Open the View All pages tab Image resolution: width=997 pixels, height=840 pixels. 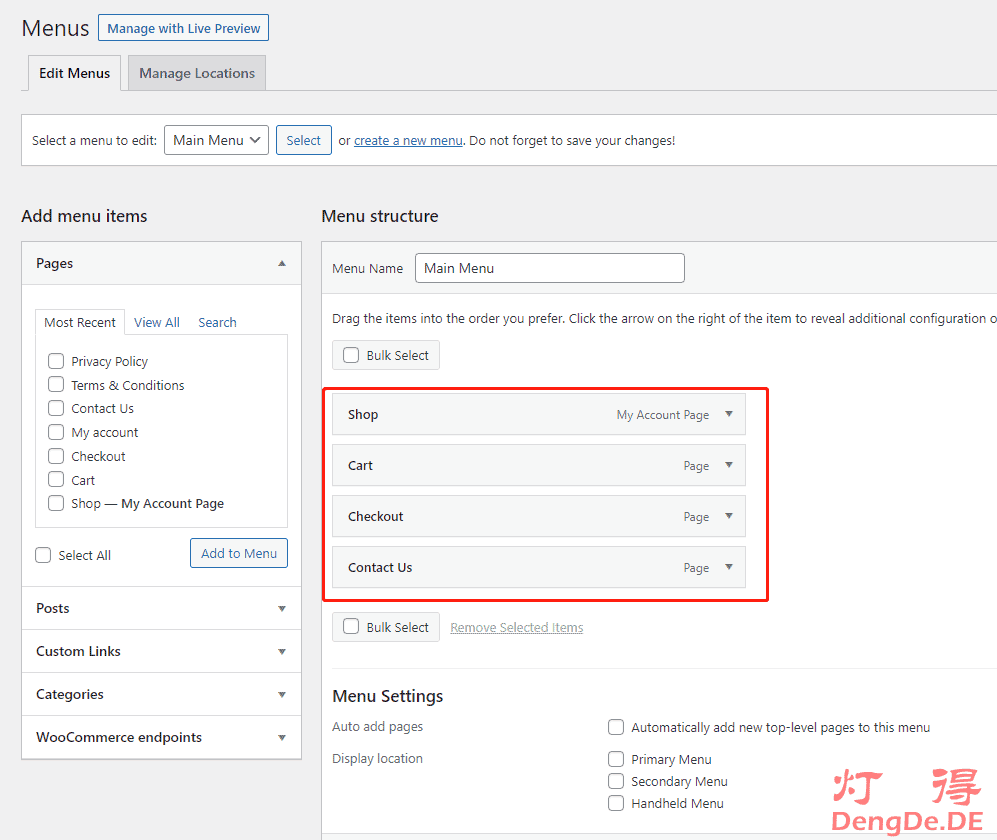(157, 322)
